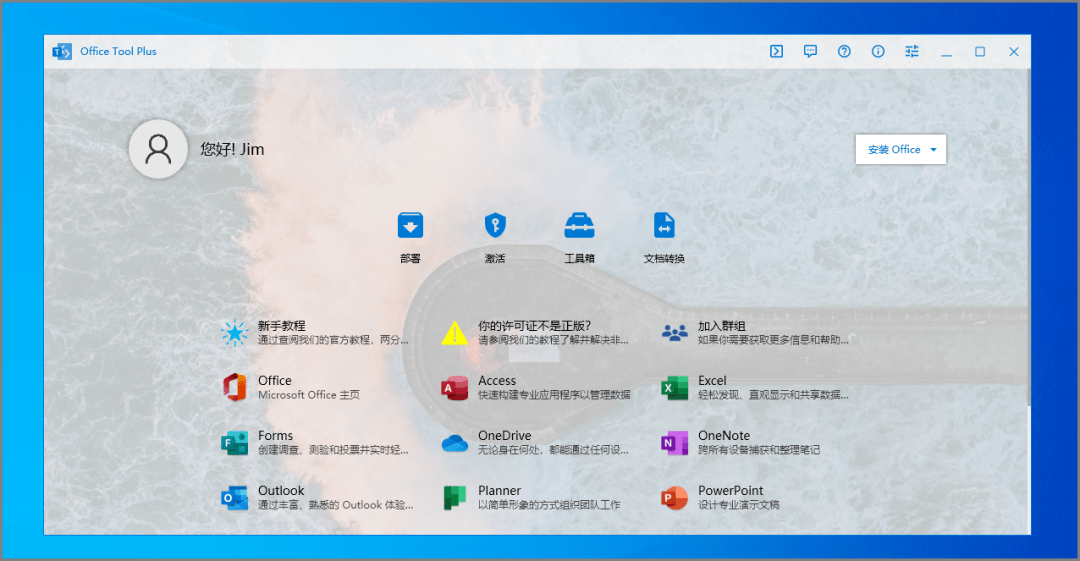Open the Planner title link
1080x561 pixels.
point(499,491)
